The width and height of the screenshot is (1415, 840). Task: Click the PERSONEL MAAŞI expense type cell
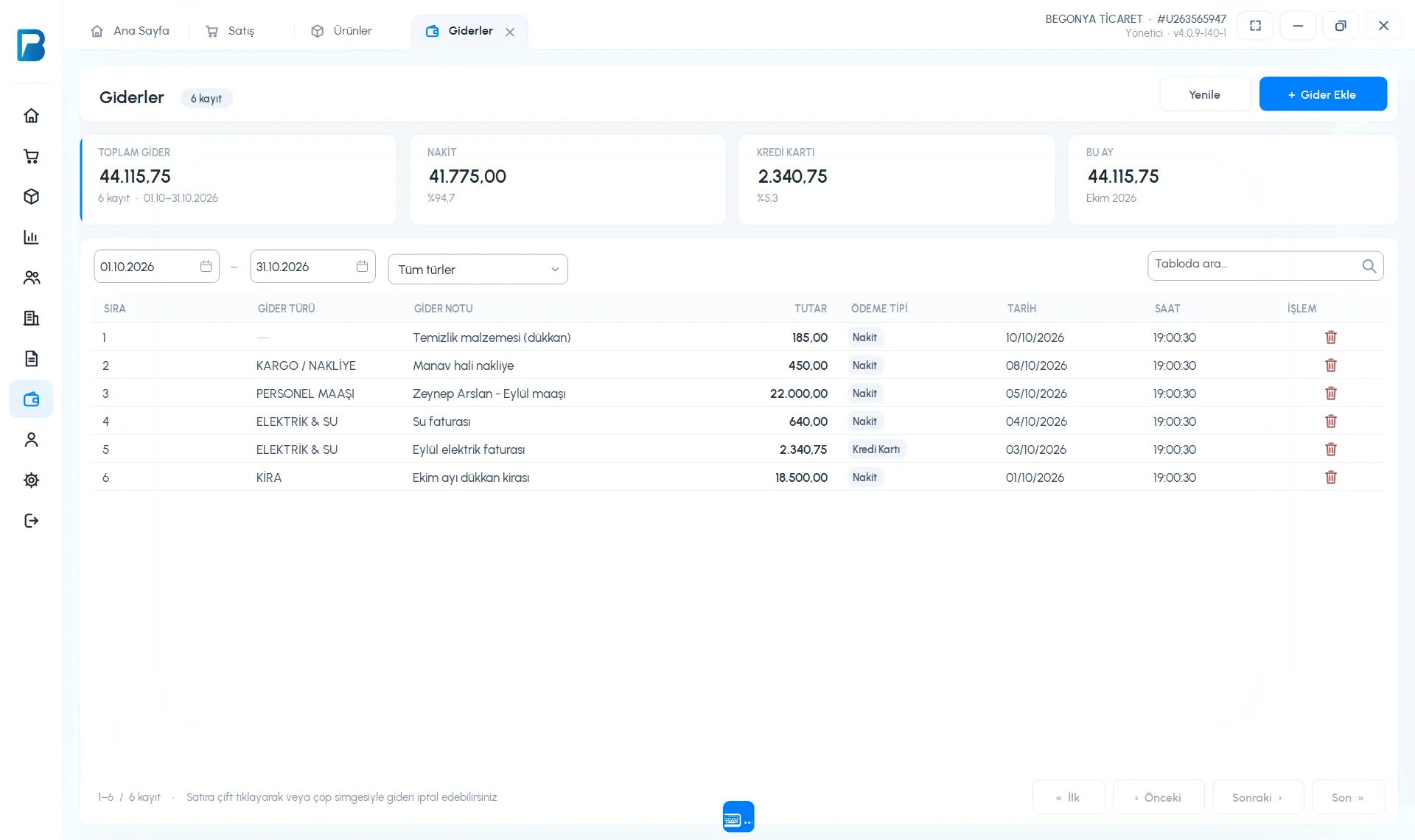point(305,393)
